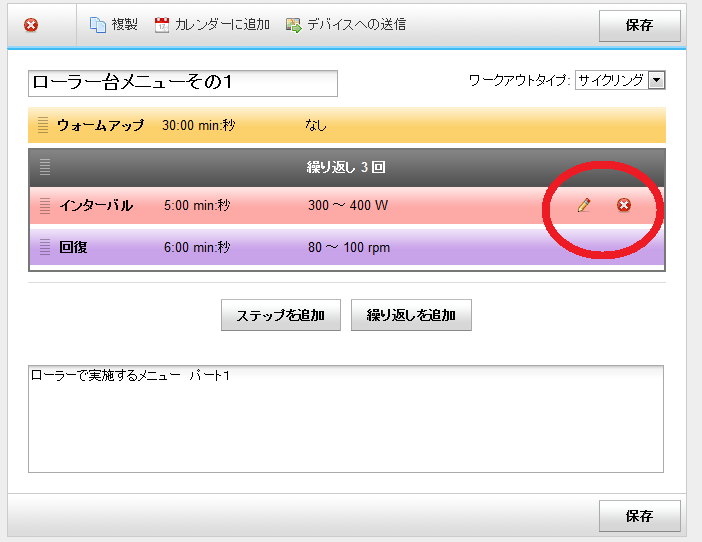This screenshot has height=542, width=702.
Task: Click the カレンダーに追加 label
Action: click(222, 24)
